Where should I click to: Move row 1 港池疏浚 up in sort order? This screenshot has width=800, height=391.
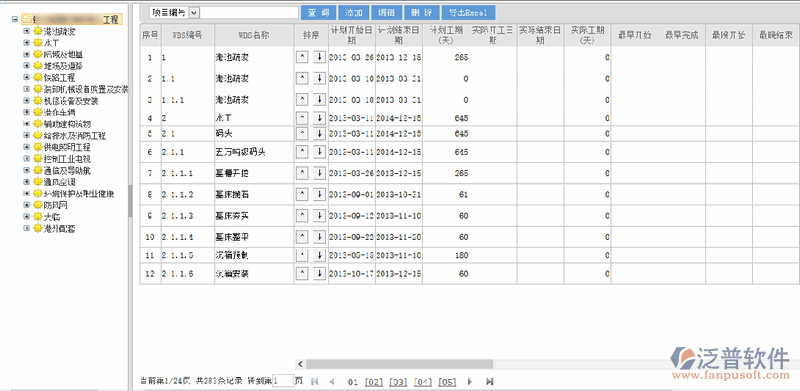[302, 58]
